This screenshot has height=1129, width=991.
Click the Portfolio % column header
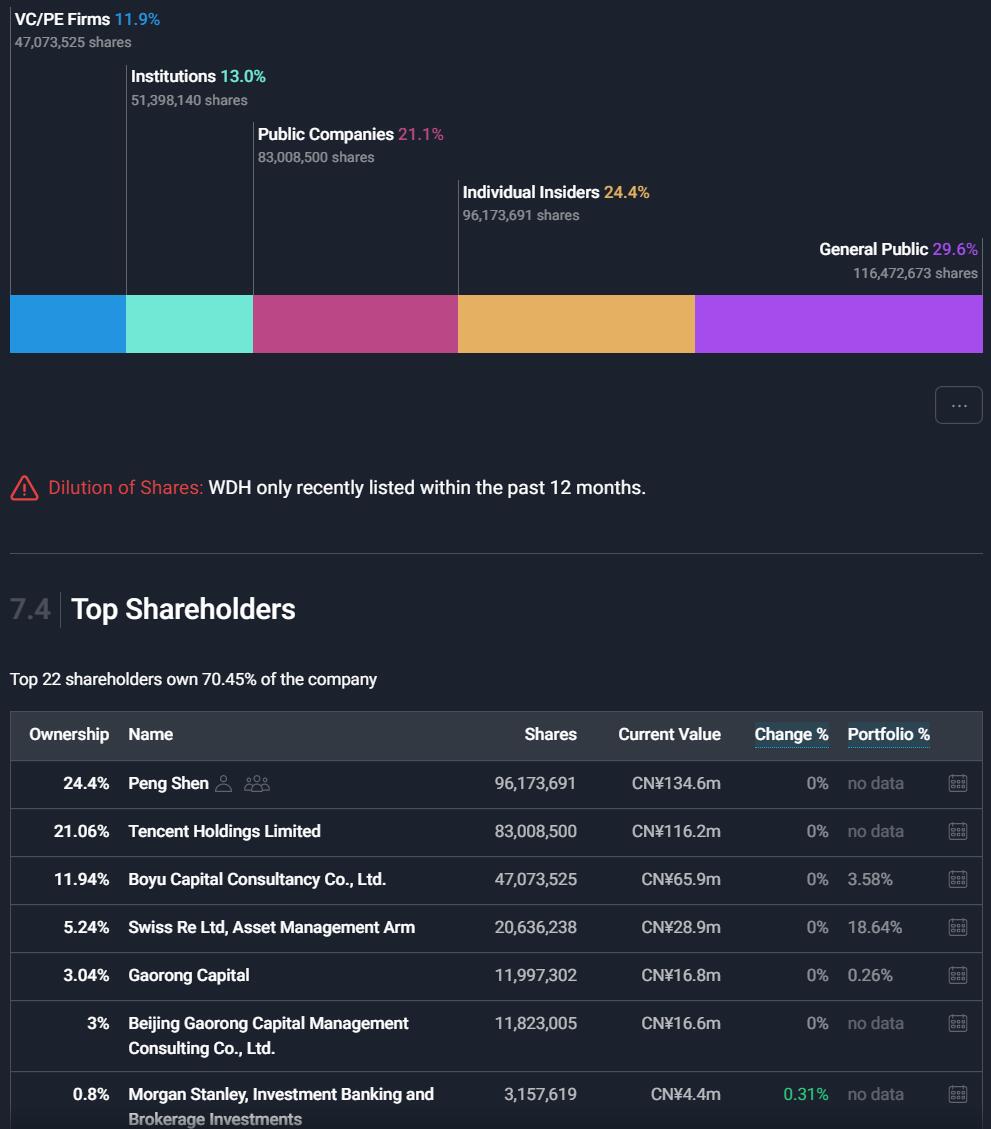point(888,734)
